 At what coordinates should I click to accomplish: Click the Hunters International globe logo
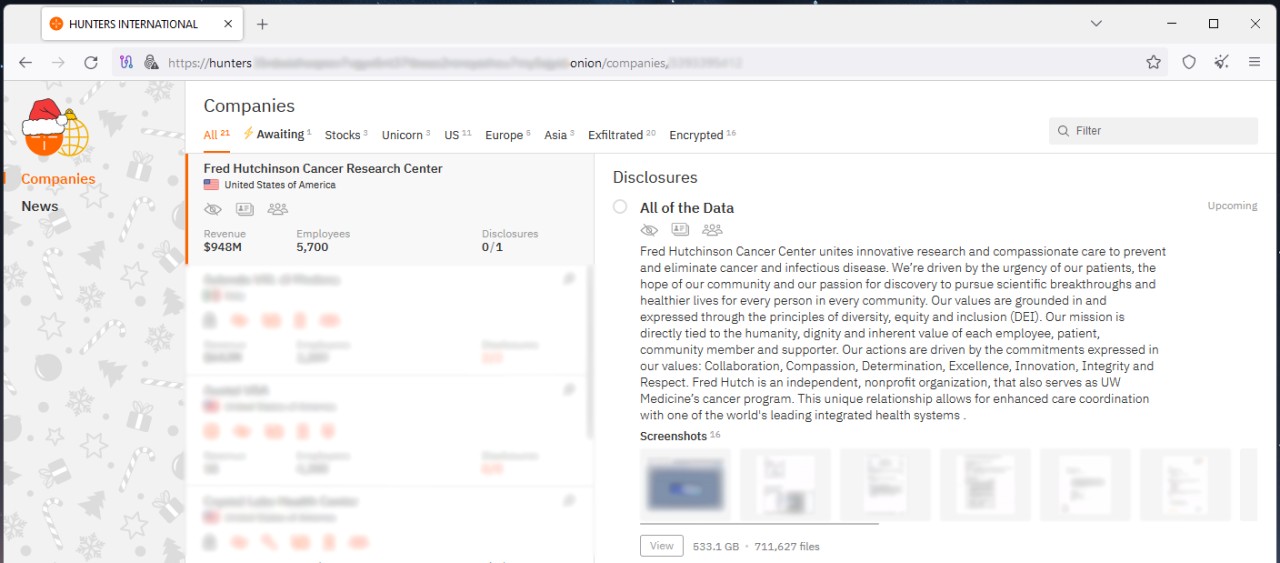coord(57,129)
